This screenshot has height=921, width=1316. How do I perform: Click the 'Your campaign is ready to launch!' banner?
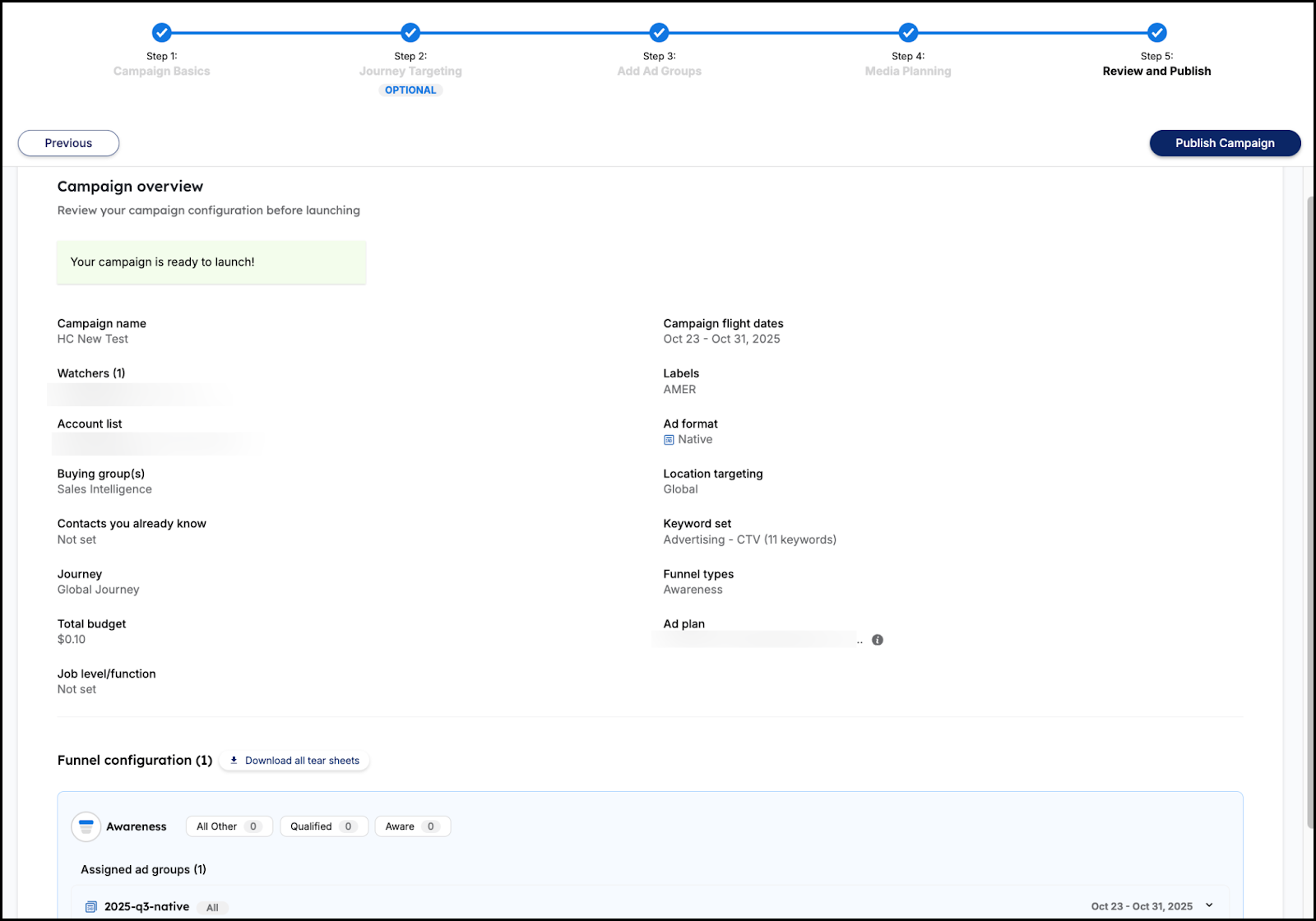tap(211, 262)
